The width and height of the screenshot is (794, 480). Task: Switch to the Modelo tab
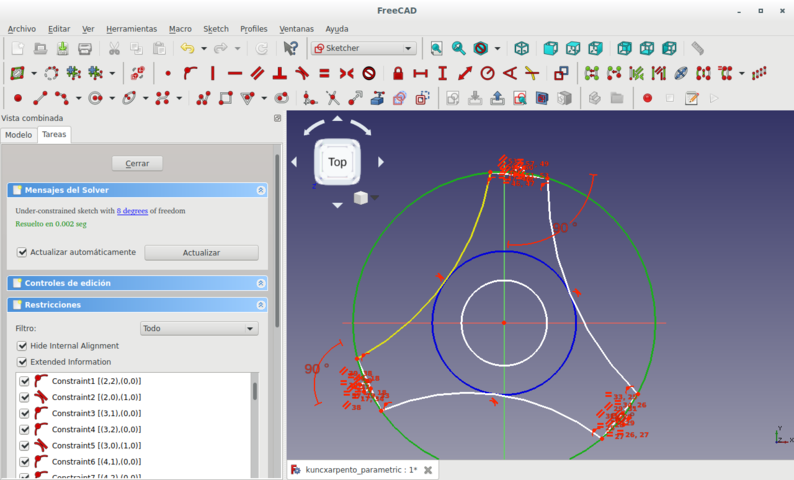click(x=18, y=134)
